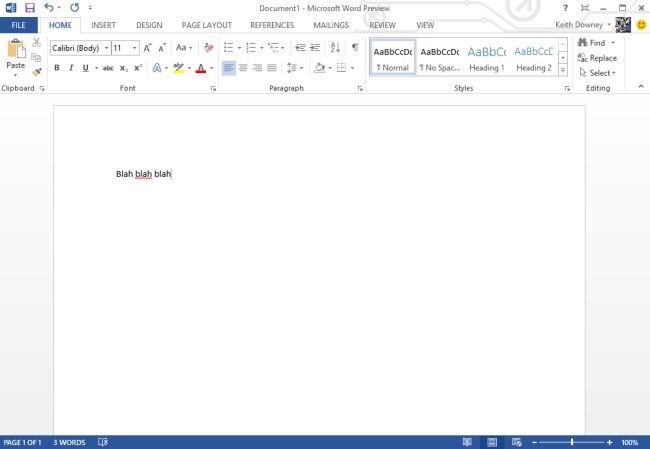This screenshot has height=449, width=650.
Task: Apply the Heading 1 style
Action: 487,58
